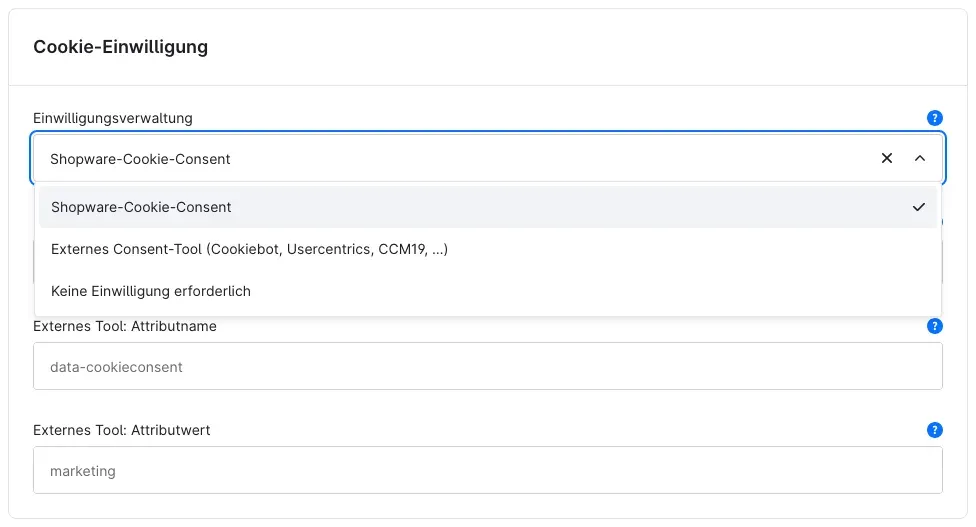Open help for Externes Tool: Attributname
Viewport: 976px width, 527px height.
(x=934, y=326)
